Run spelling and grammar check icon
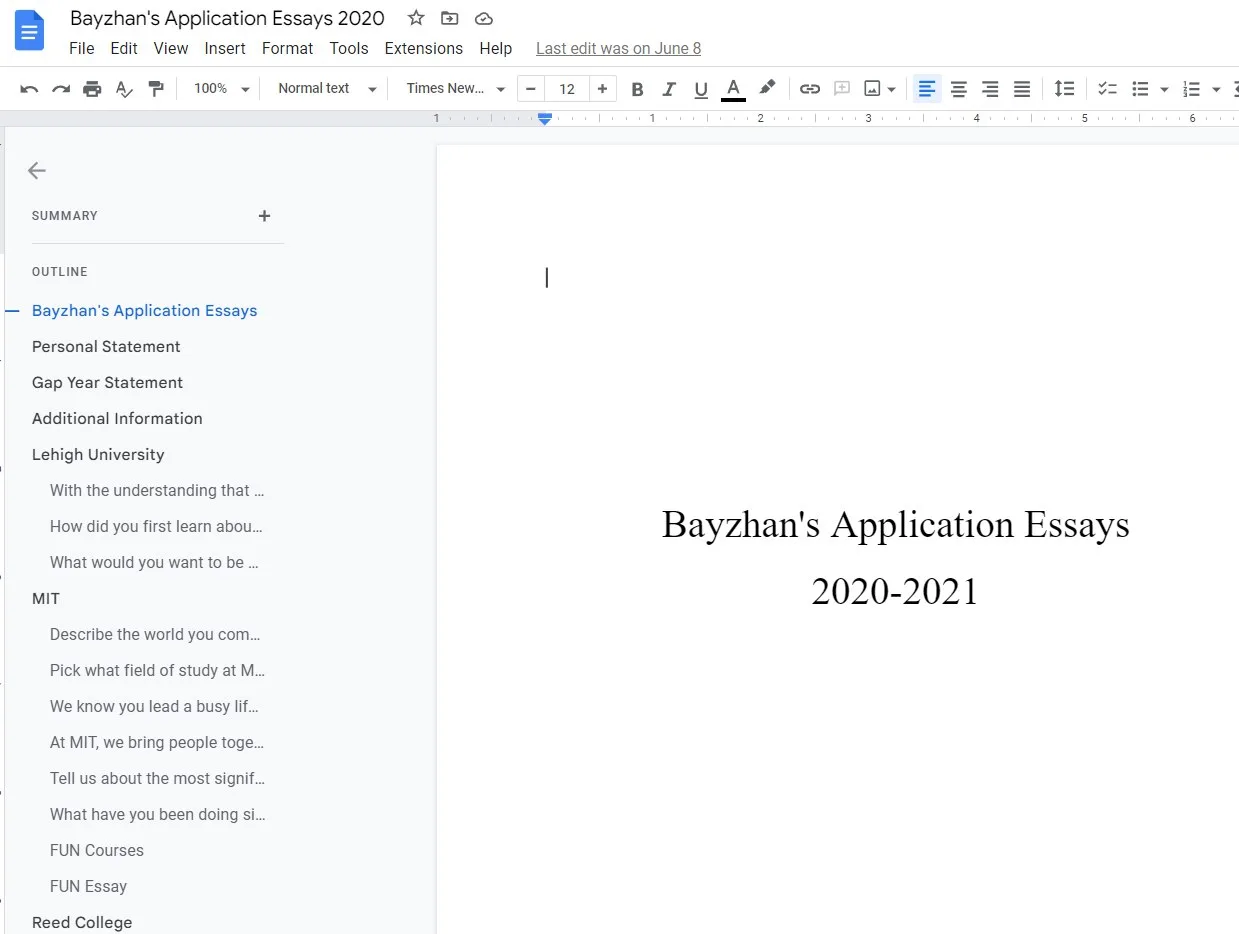Screen dimensions: 1239x934 point(124,89)
